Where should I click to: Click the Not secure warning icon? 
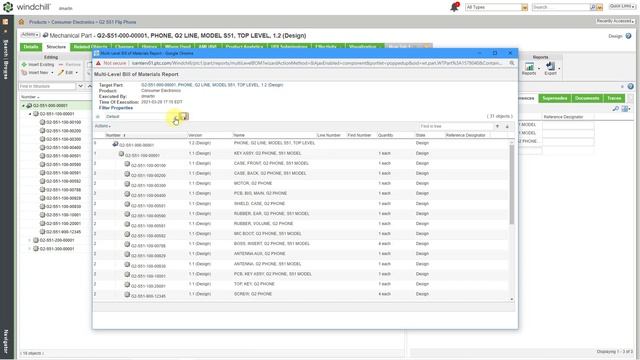(x=98, y=63)
